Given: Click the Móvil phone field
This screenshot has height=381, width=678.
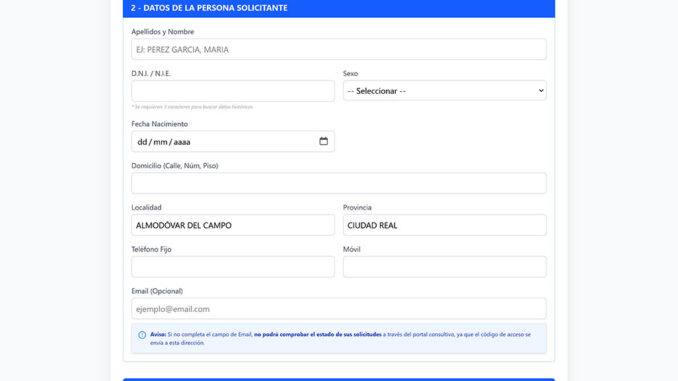Looking at the screenshot, I should (445, 267).
